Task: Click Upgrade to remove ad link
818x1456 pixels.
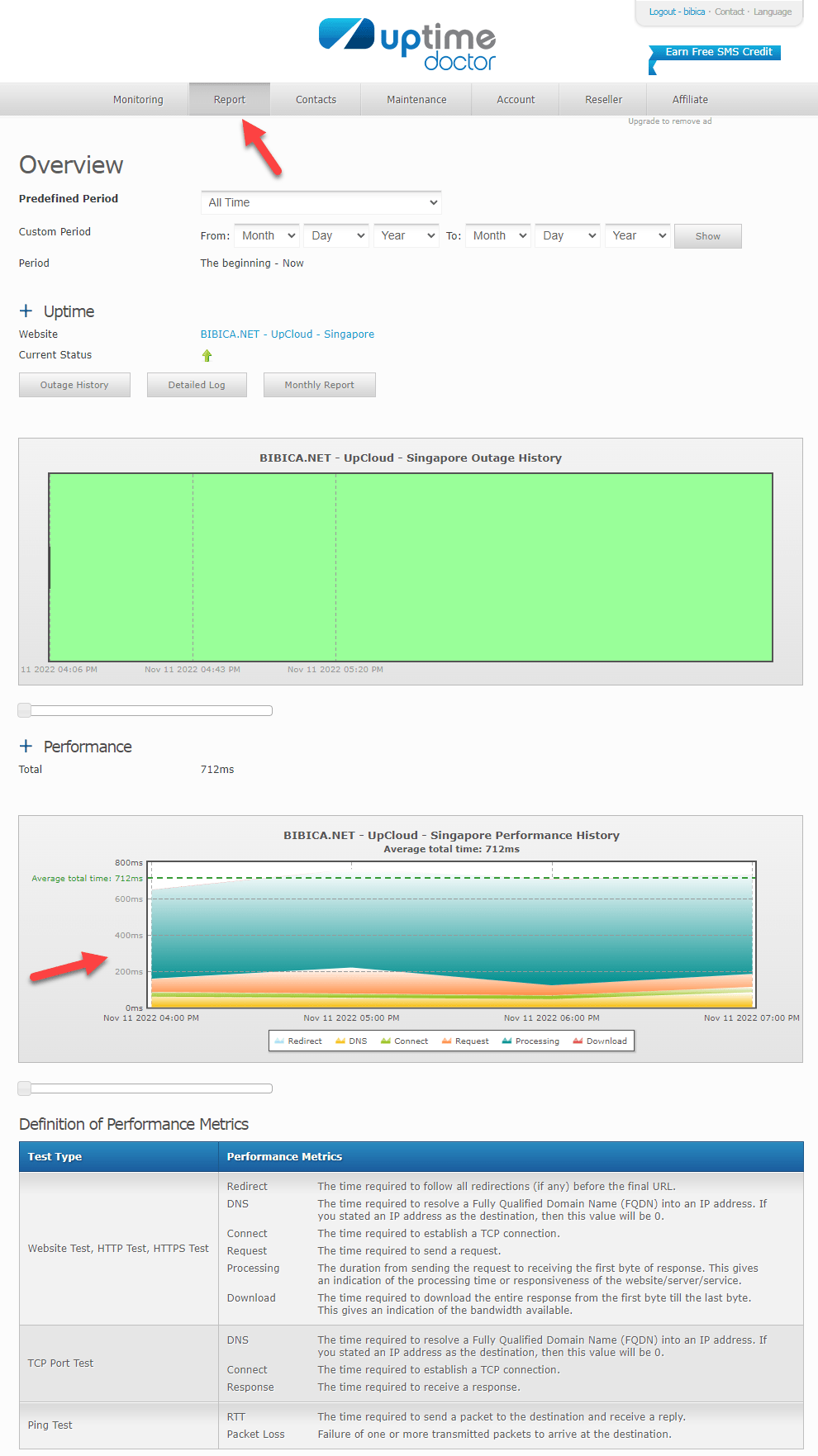Action: tap(669, 121)
